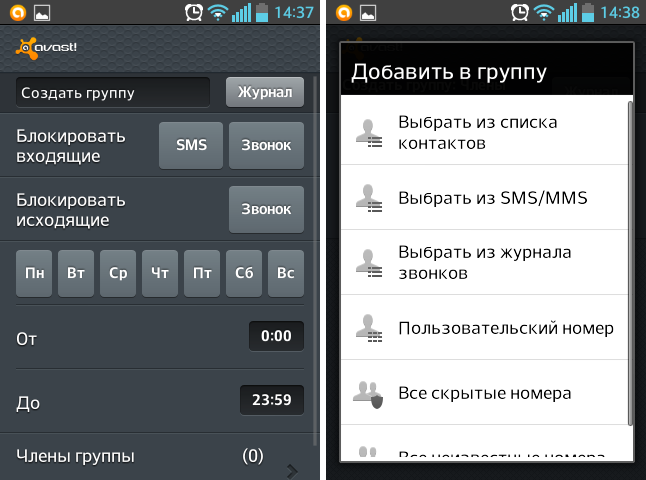This screenshot has width=646, height=480.
Task: Click the icon beside 'Пользовательский номер'
Action: pyautogui.click(x=368, y=328)
